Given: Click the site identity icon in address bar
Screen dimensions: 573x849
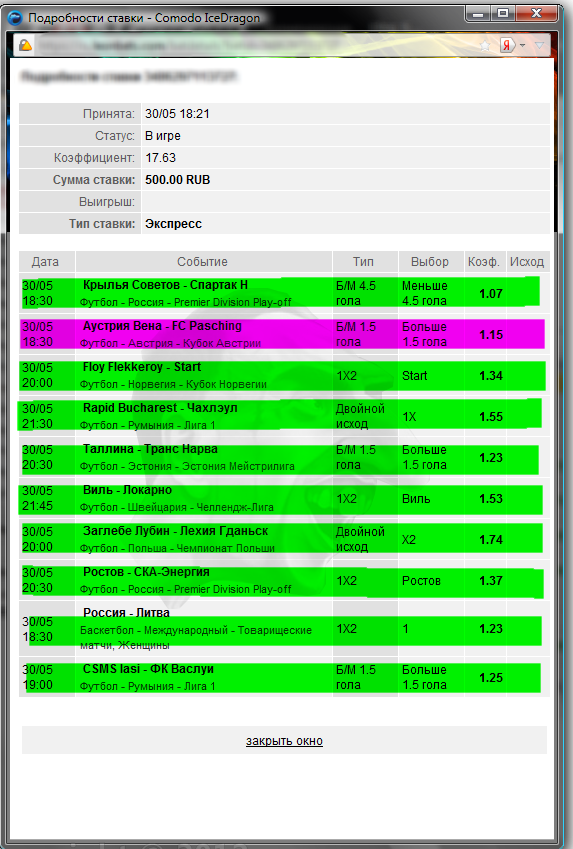Looking at the screenshot, I should 25,45.
